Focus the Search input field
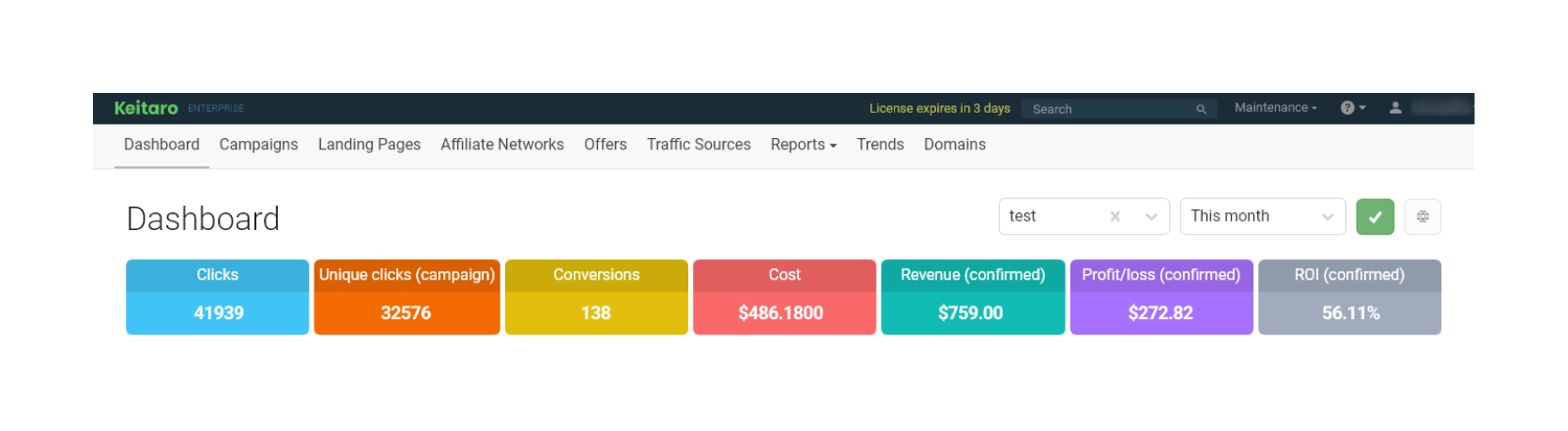 pos(1108,109)
